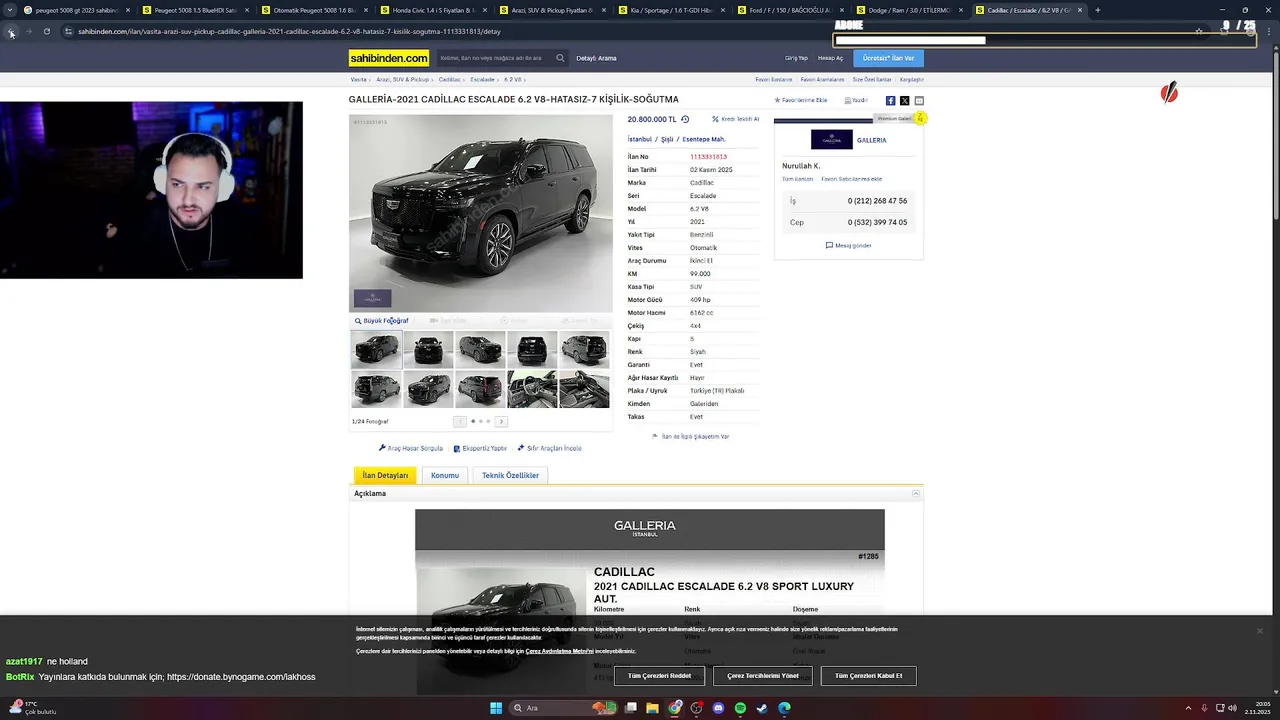Reload the page in browser toolbar
Screen dimensions: 1280x720
[x=46, y=31]
